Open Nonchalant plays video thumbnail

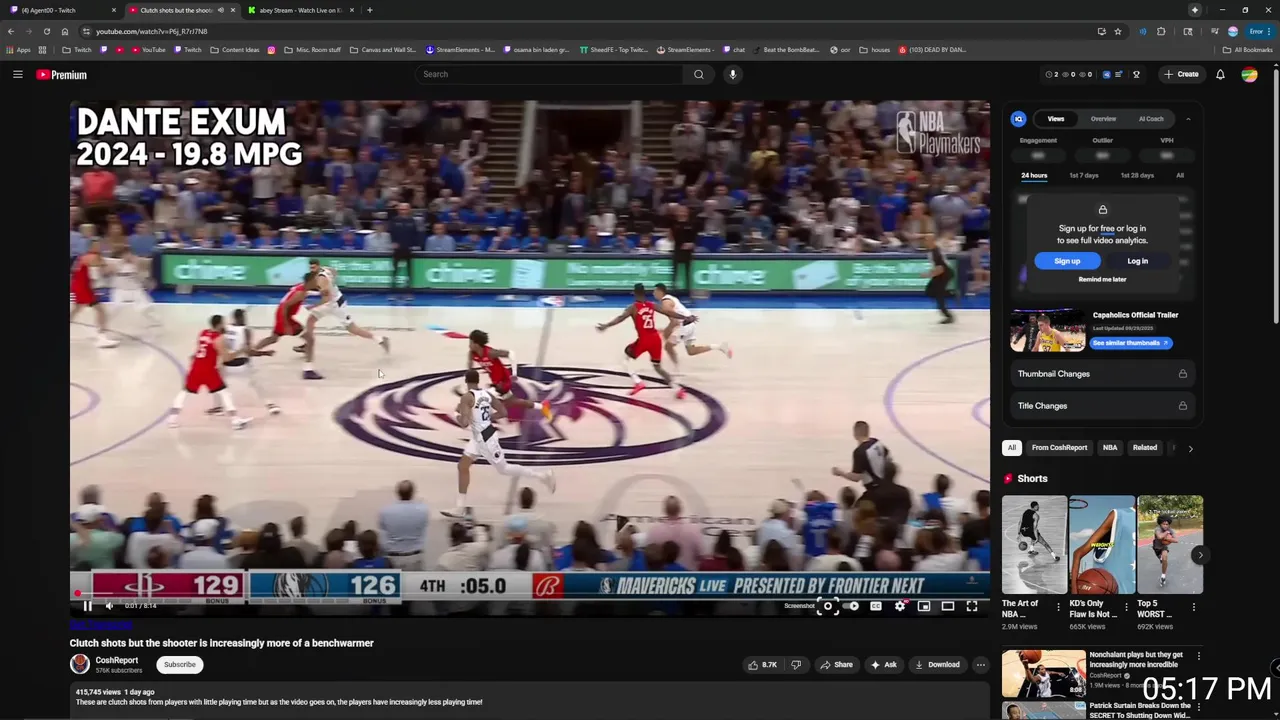pyautogui.click(x=1044, y=673)
